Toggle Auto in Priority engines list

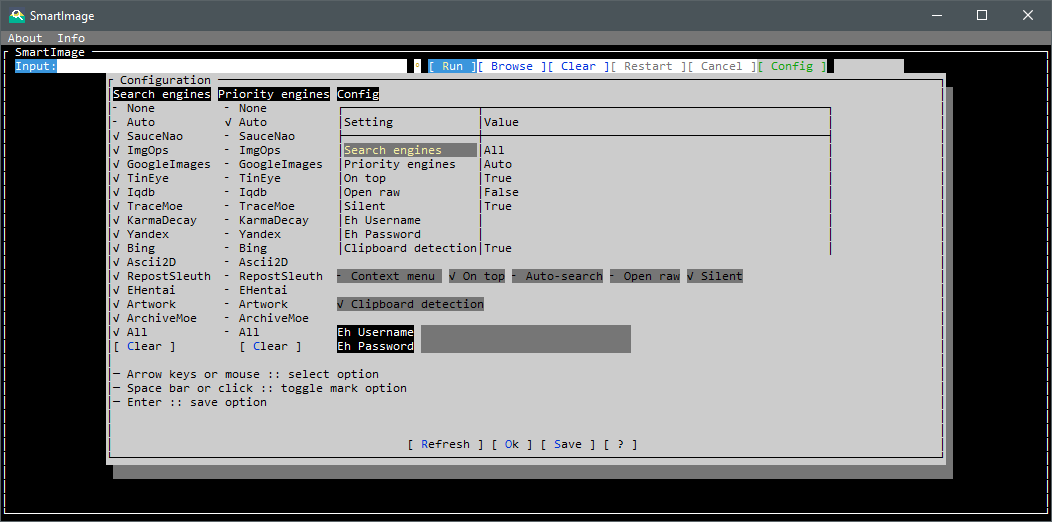click(246, 122)
